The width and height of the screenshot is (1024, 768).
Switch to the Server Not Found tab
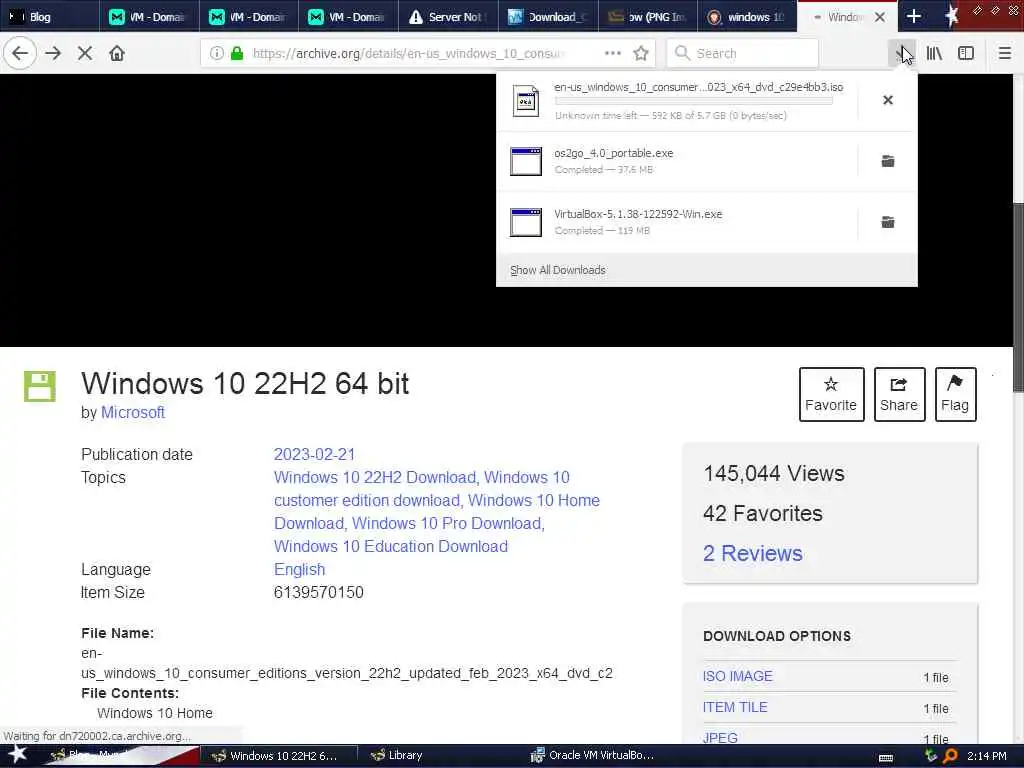point(448,17)
